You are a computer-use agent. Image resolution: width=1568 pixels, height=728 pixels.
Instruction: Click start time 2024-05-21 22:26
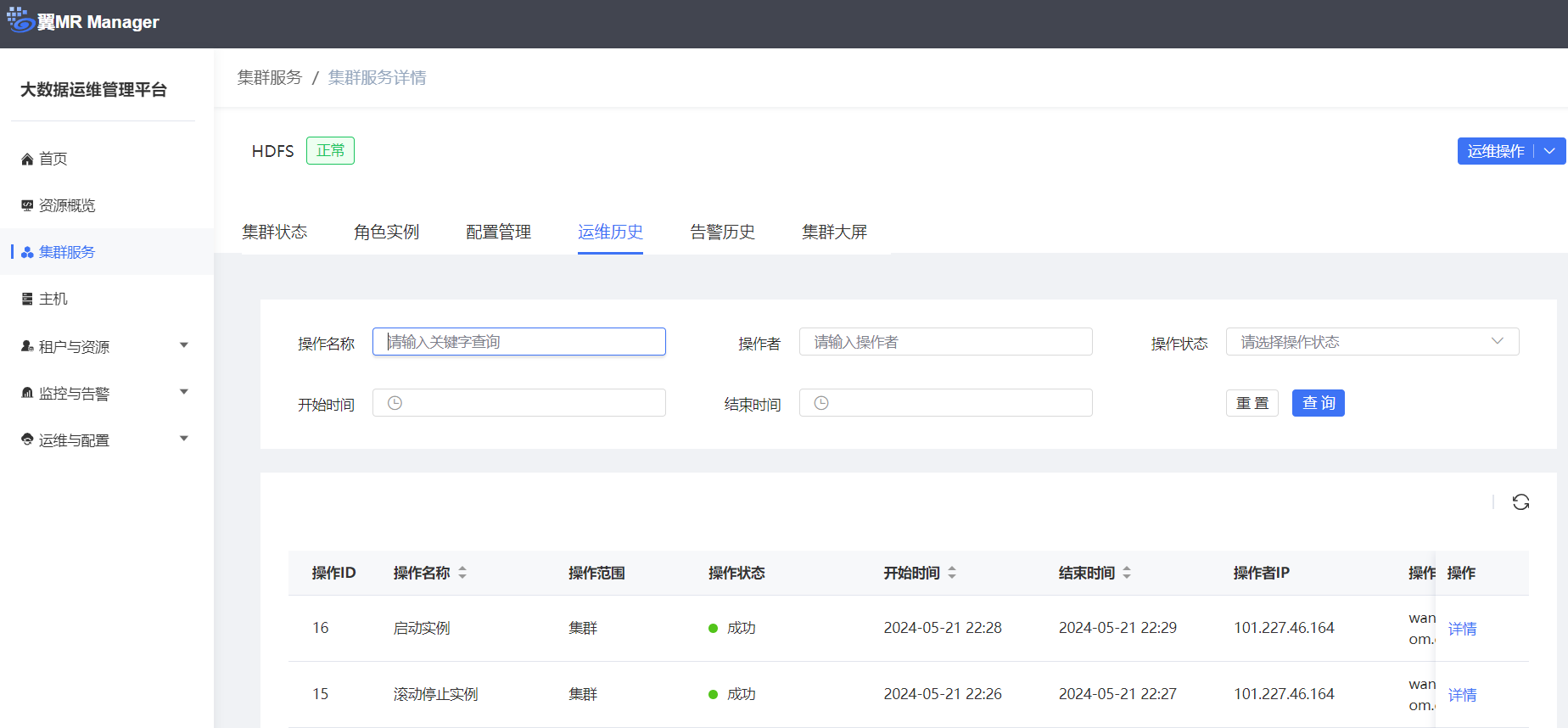click(x=943, y=694)
